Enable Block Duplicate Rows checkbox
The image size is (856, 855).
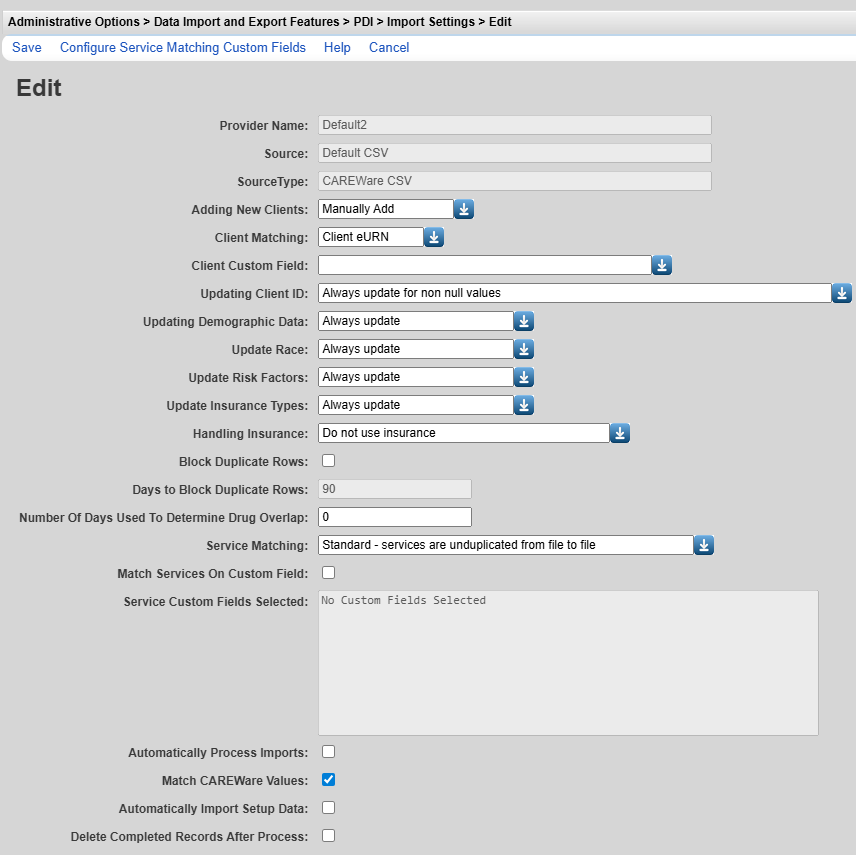[x=329, y=461]
